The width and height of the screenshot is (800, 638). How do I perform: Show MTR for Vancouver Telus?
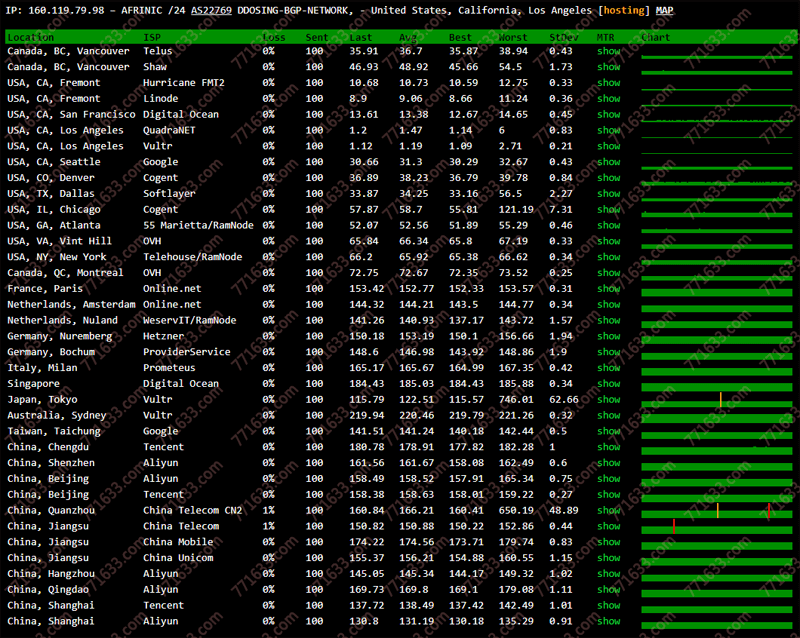tap(609, 51)
